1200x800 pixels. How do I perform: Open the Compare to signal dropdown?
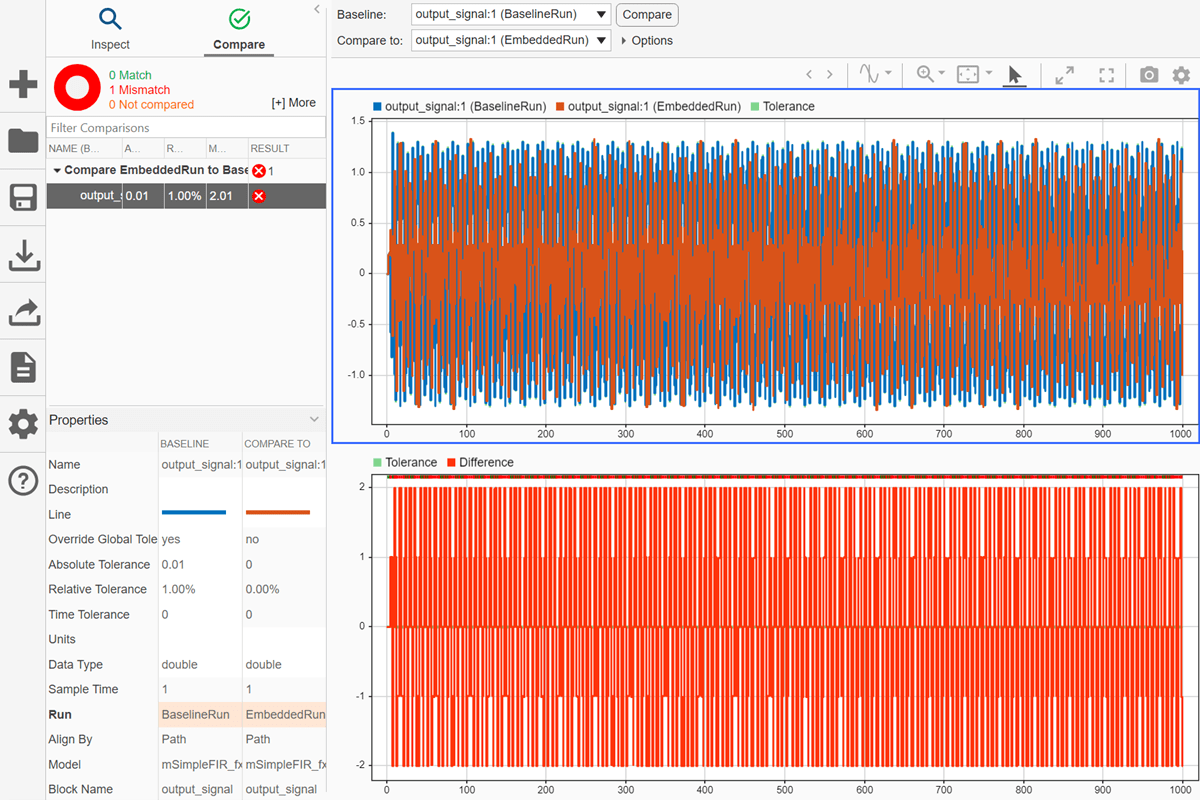click(x=511, y=41)
